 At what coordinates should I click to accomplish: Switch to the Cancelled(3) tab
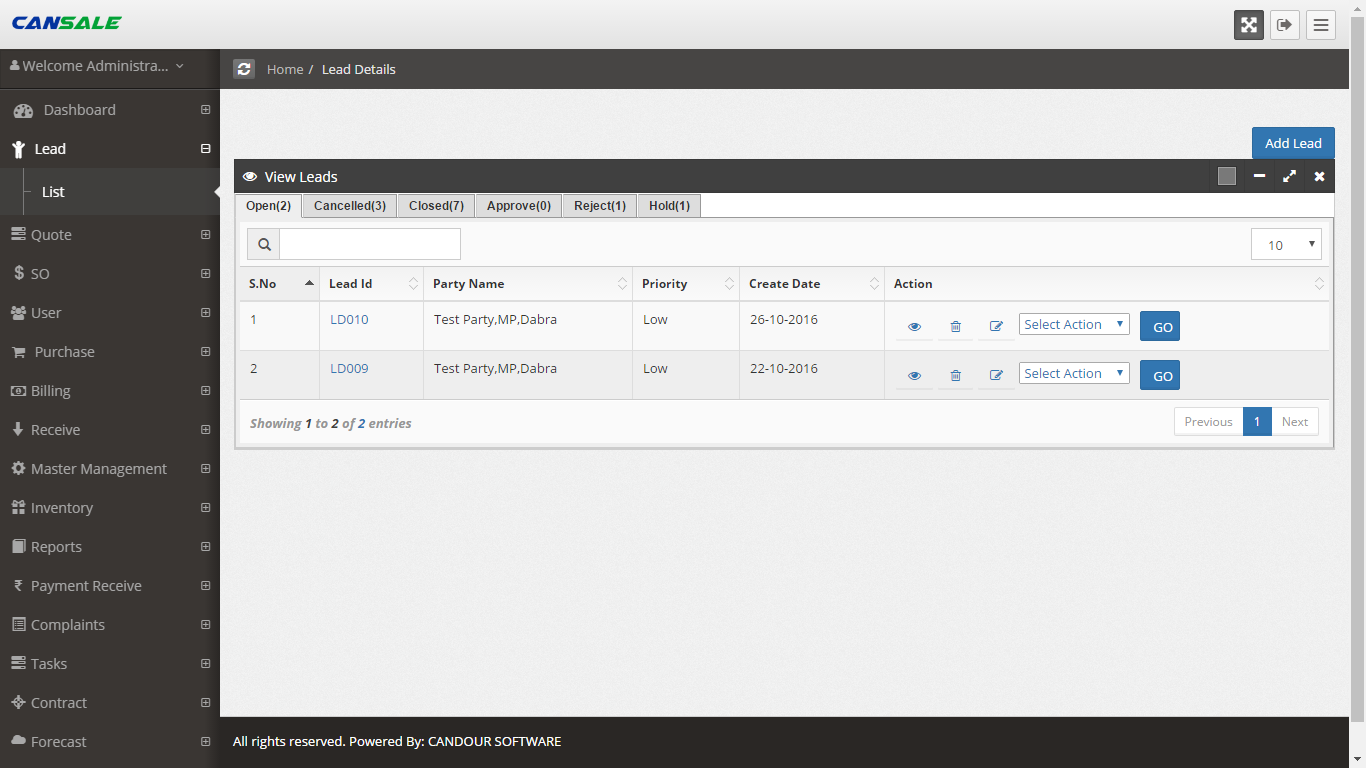pyautogui.click(x=350, y=206)
